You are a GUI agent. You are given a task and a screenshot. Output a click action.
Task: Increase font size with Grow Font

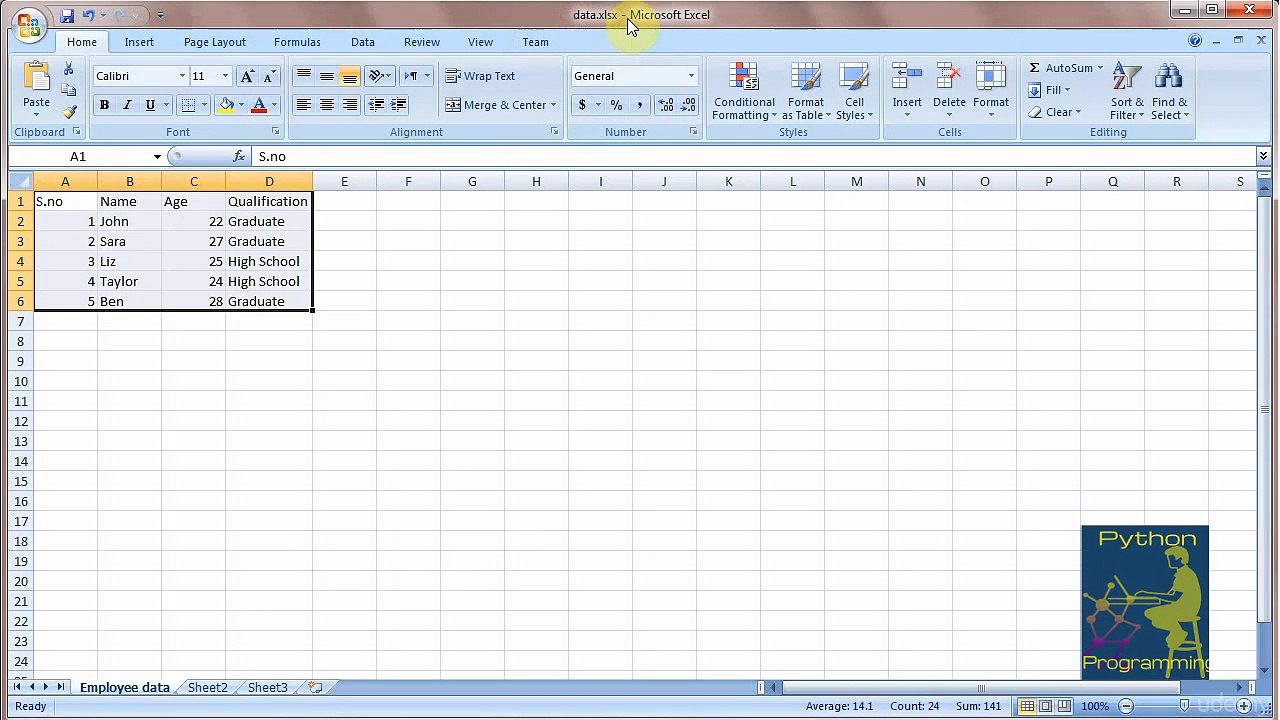coord(247,76)
